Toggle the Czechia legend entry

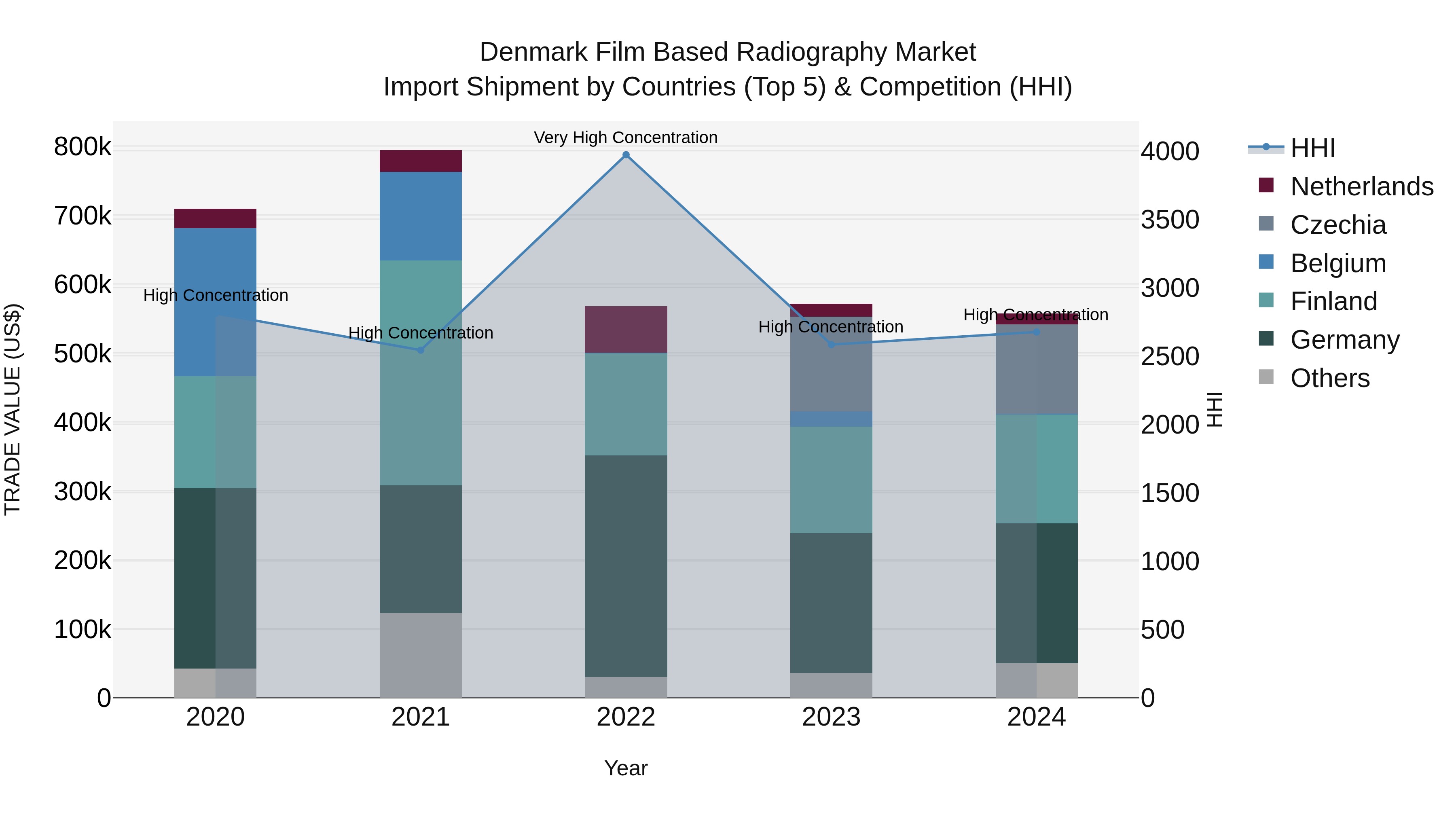pos(1322,224)
